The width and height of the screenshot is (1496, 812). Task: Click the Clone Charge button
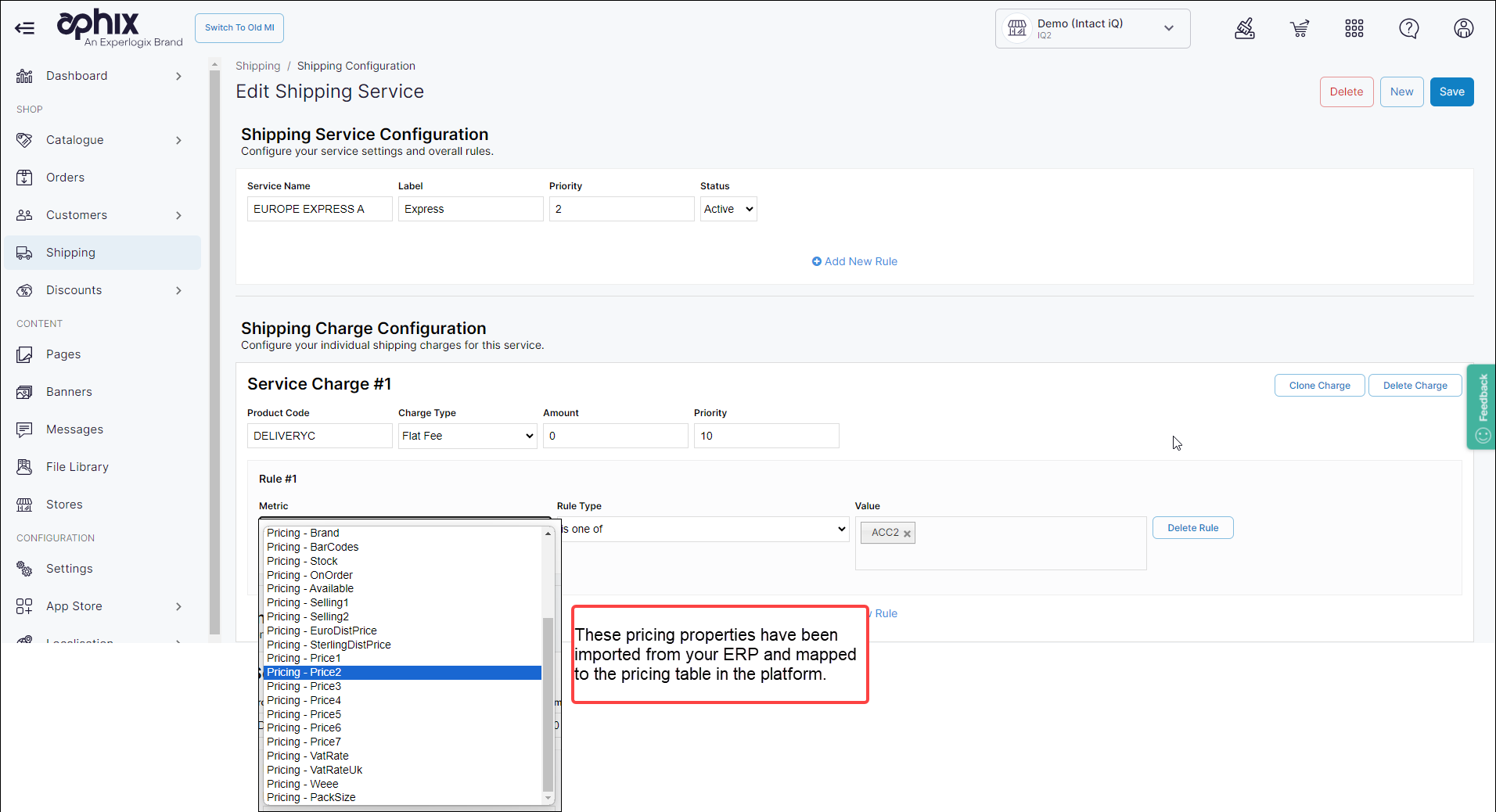click(1318, 386)
